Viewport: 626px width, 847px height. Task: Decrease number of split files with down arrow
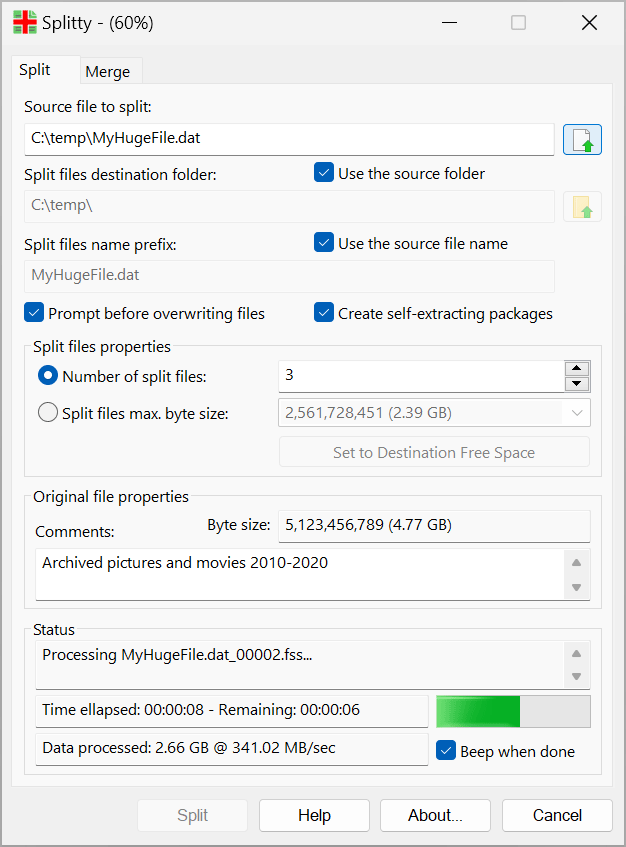pyautogui.click(x=577, y=384)
